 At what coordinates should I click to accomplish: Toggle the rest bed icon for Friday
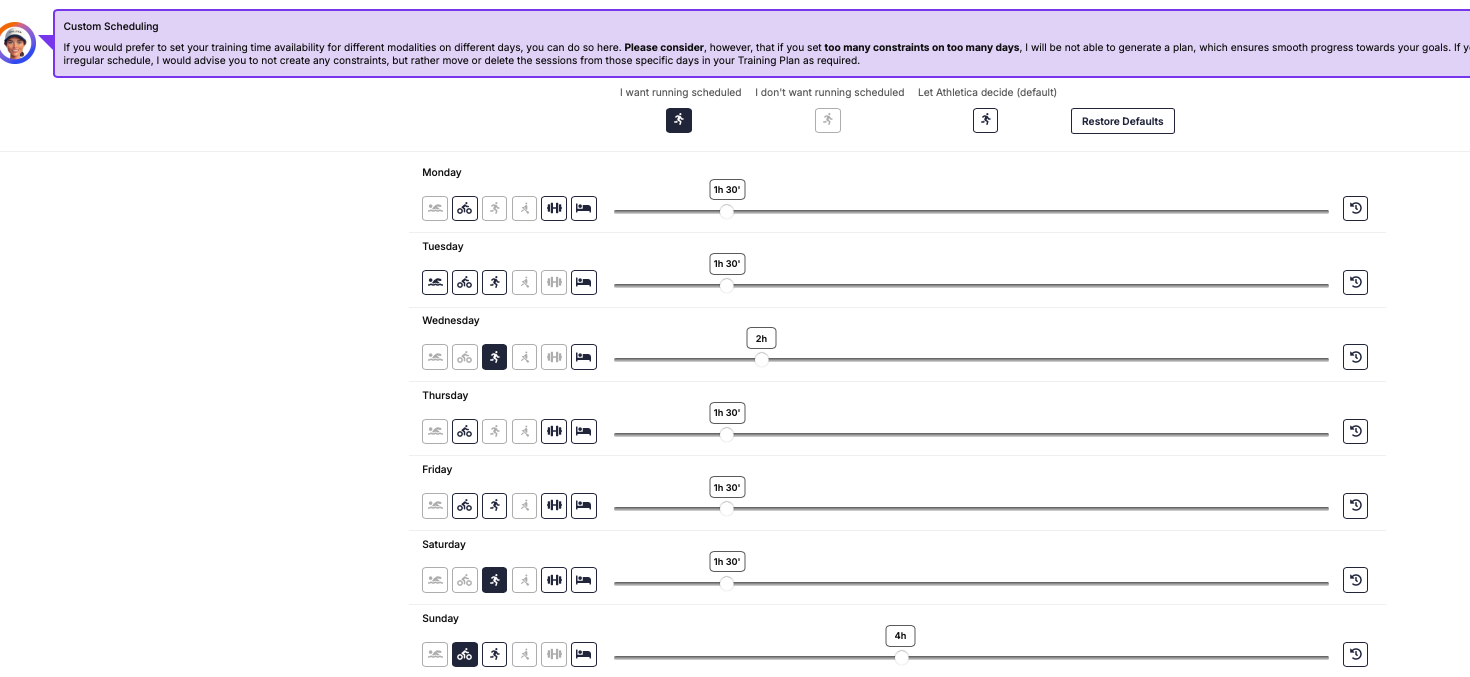[x=584, y=506]
